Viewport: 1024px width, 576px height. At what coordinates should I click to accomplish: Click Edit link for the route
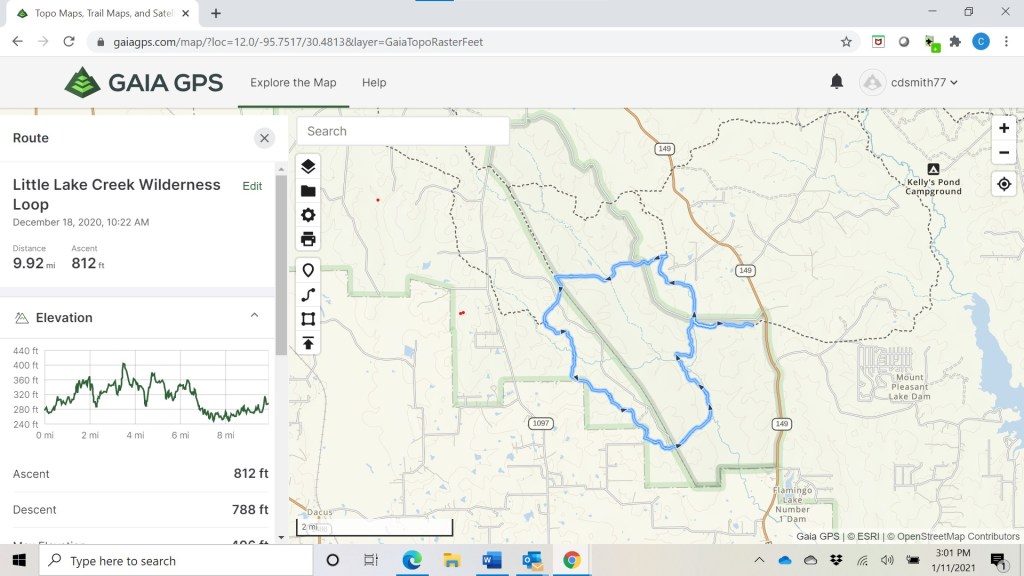coord(252,186)
